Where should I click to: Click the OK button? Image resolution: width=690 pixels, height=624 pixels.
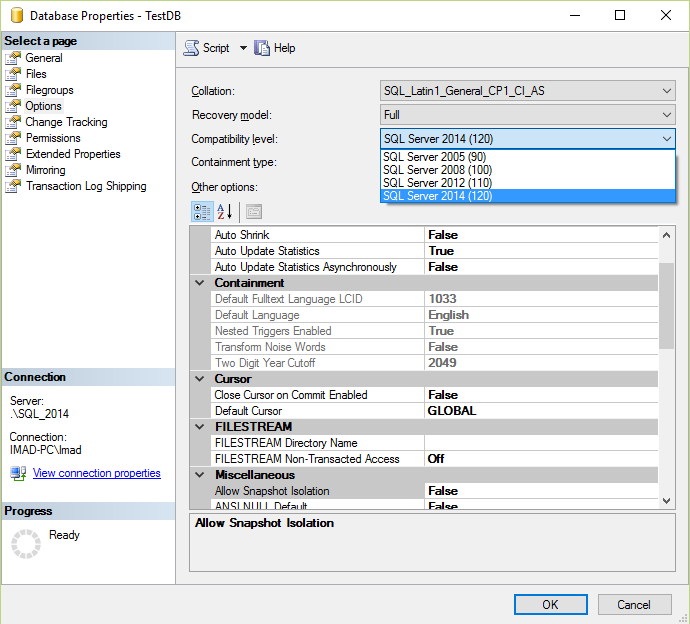551,605
